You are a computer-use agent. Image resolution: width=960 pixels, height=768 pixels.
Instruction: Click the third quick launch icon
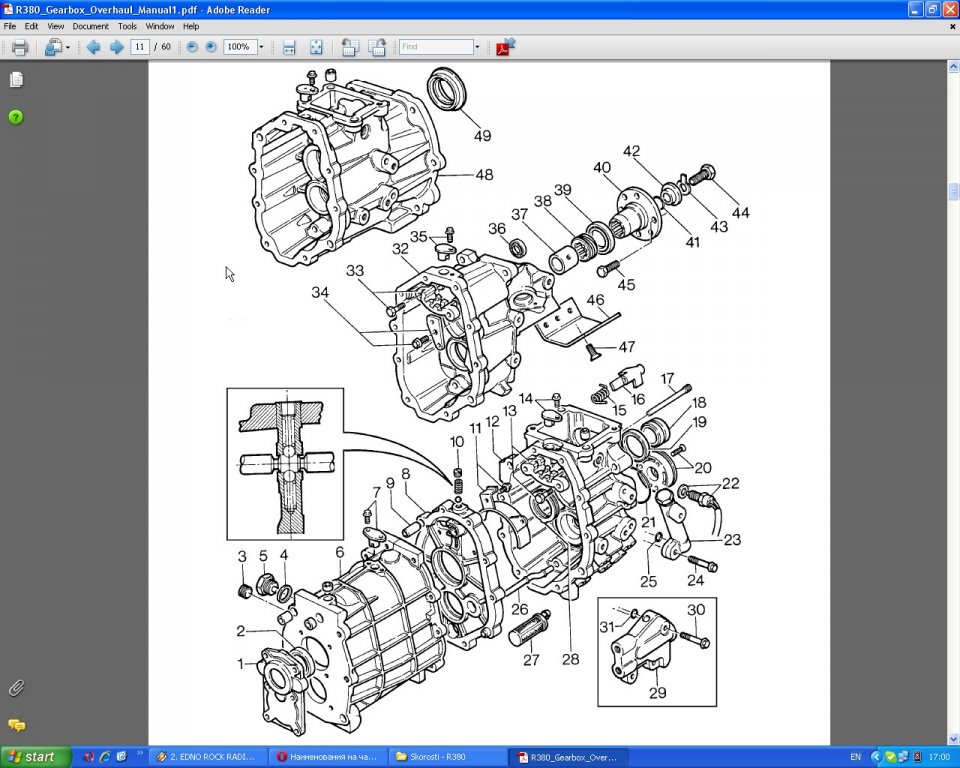(x=121, y=757)
